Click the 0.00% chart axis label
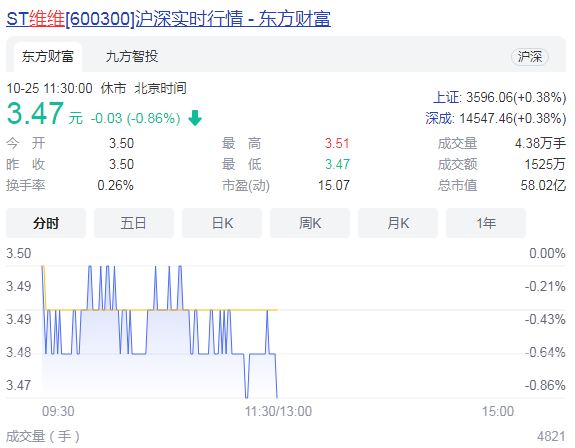 click(x=547, y=253)
